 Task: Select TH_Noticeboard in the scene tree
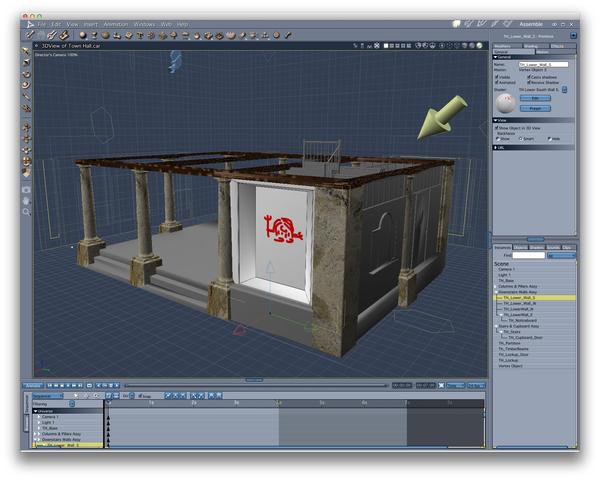coord(522,321)
